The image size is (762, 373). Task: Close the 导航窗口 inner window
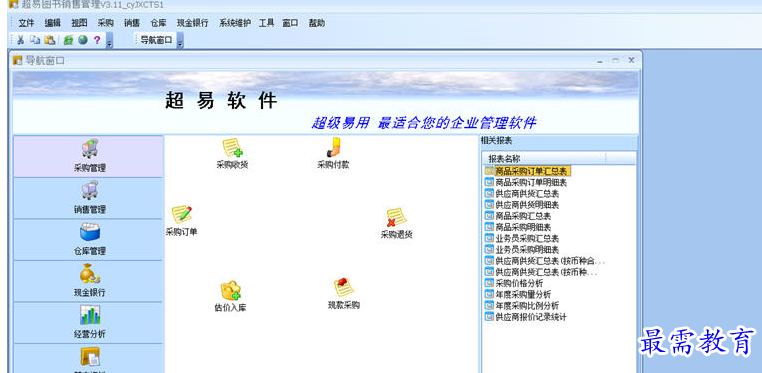click(631, 60)
